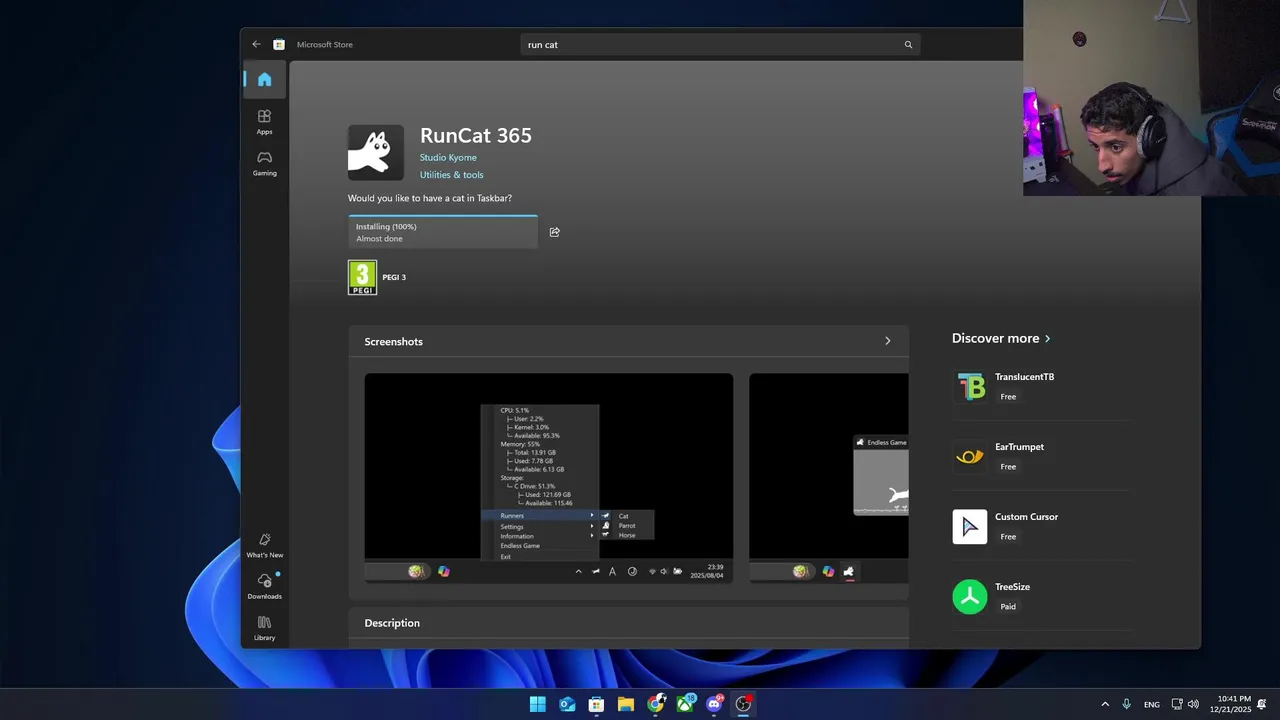Image resolution: width=1280 pixels, height=720 pixels.
Task: Expand the Discover more chevron
Action: [1047, 338]
